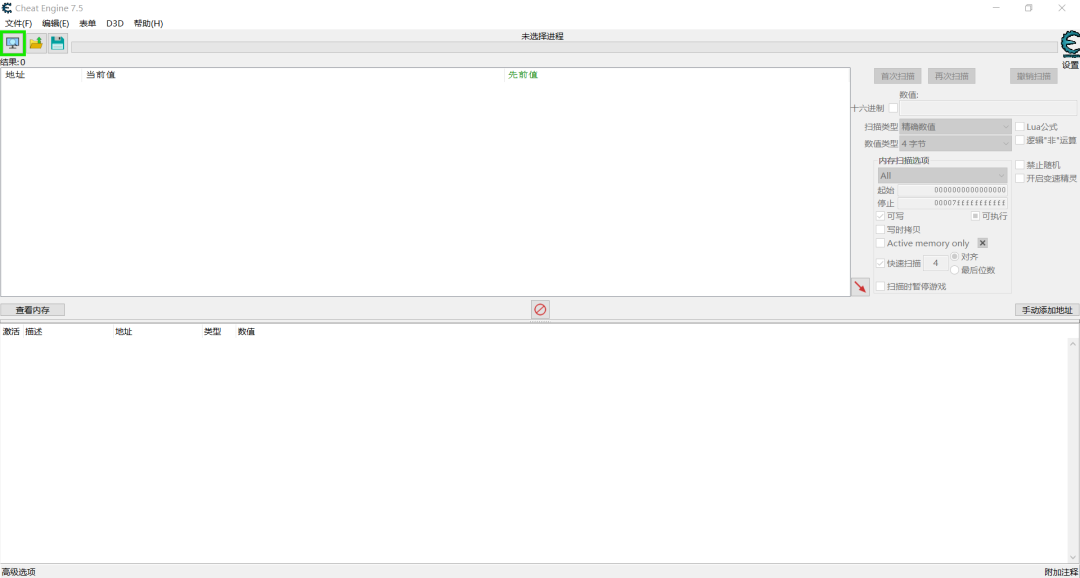The width and height of the screenshot is (1080, 578).
Task: Expand the memory region All dropdown
Action: tap(943, 176)
